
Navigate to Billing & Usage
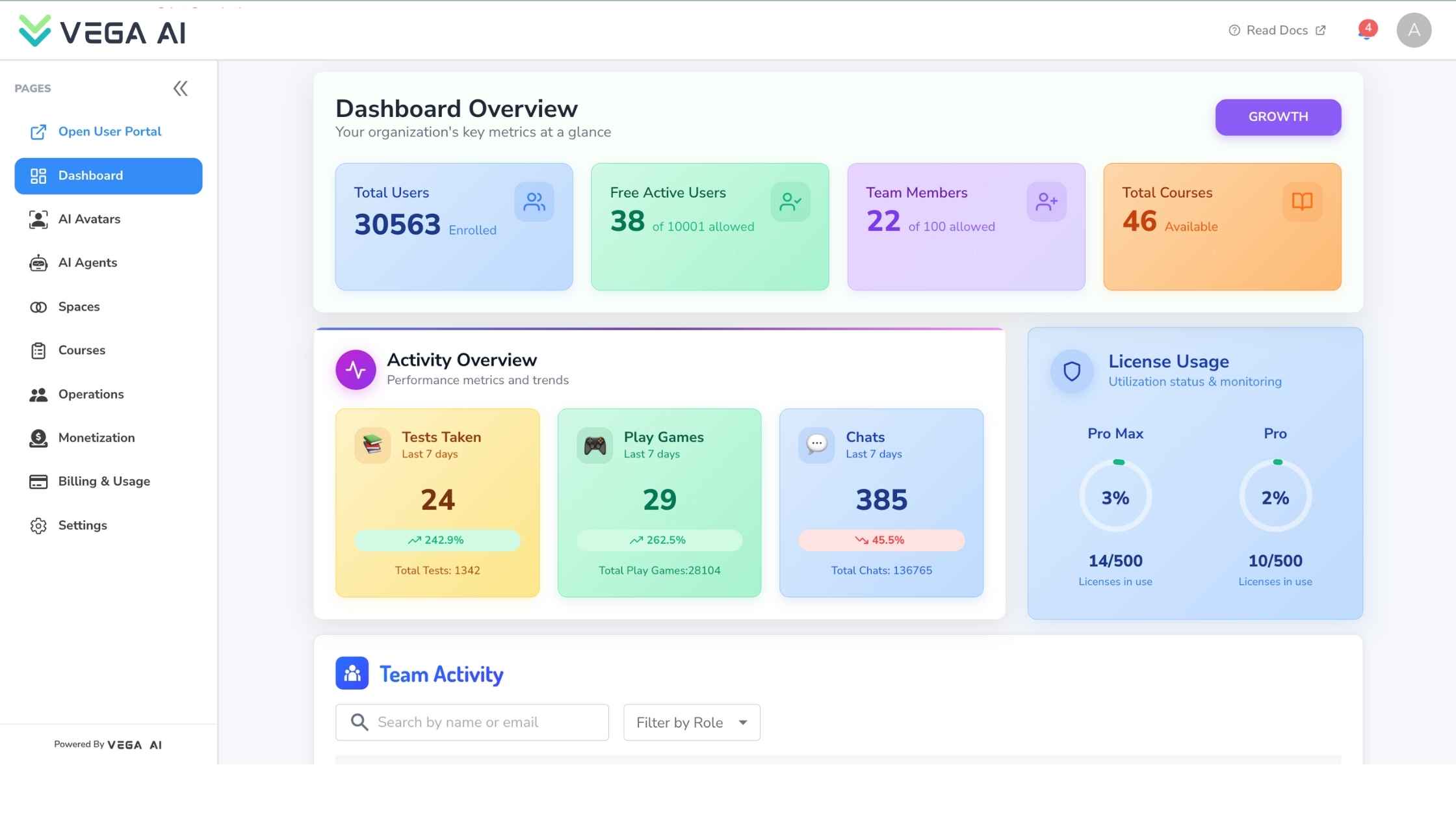(104, 481)
